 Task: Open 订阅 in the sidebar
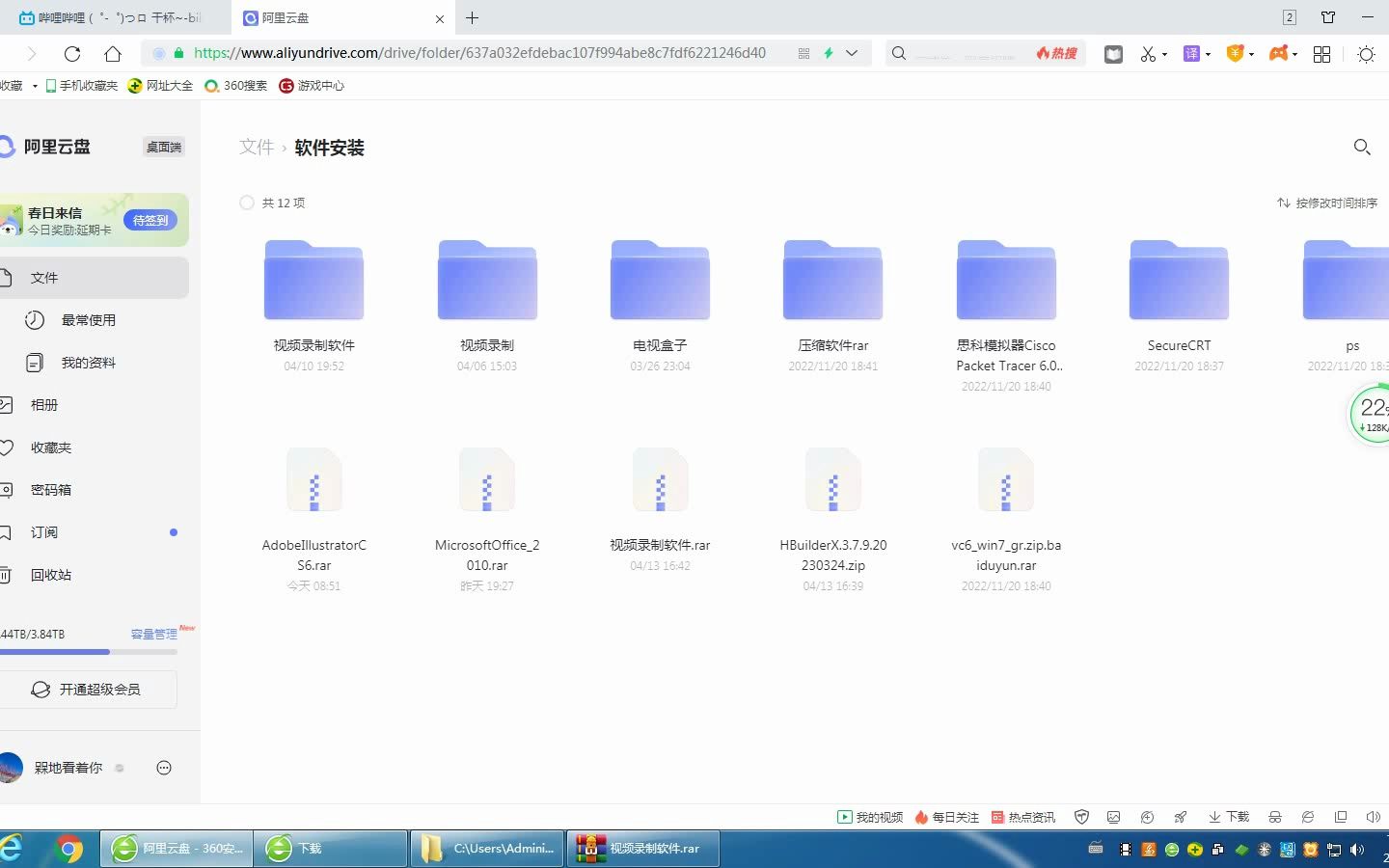coord(94,532)
